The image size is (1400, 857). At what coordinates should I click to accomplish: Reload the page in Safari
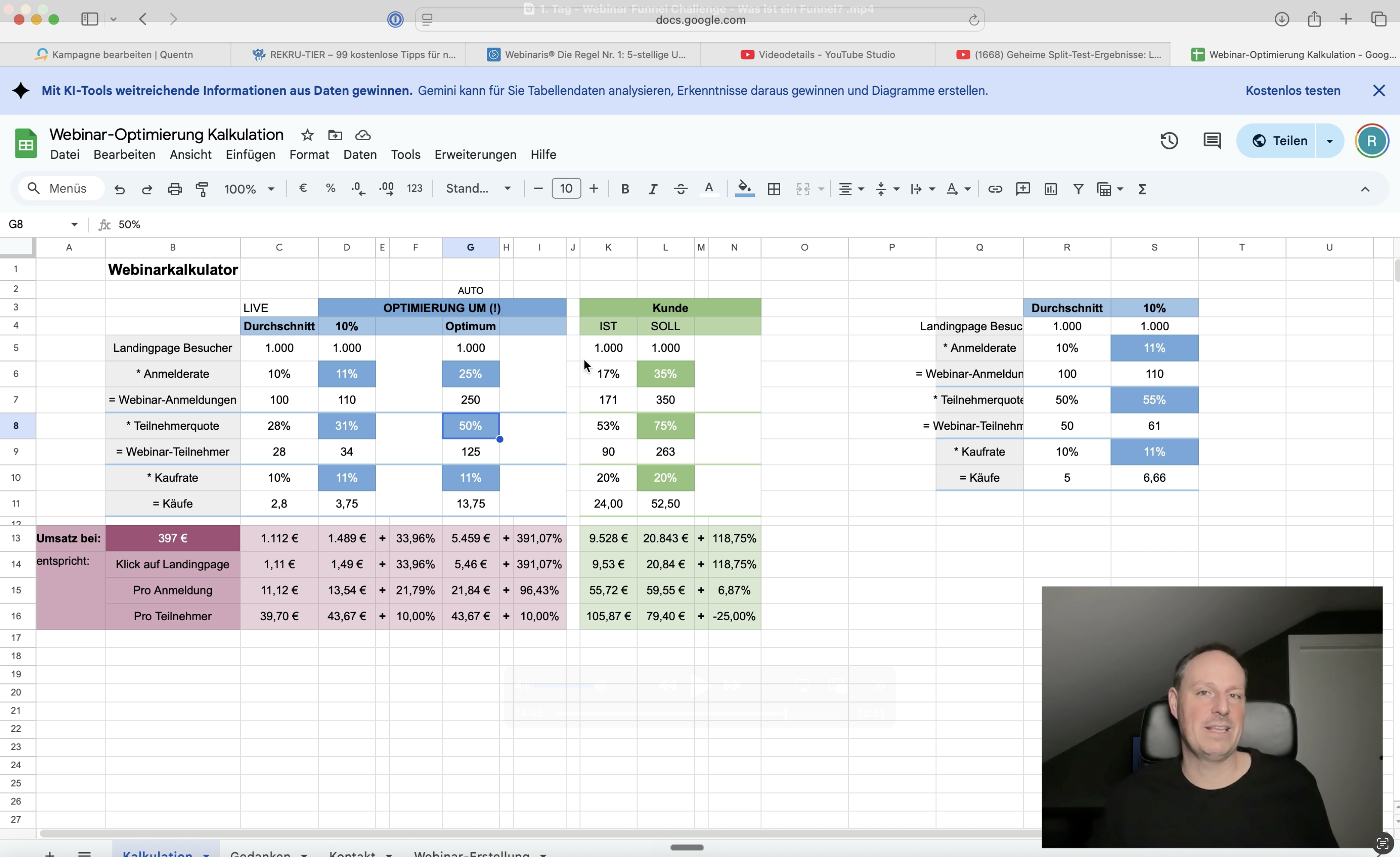coord(973,20)
